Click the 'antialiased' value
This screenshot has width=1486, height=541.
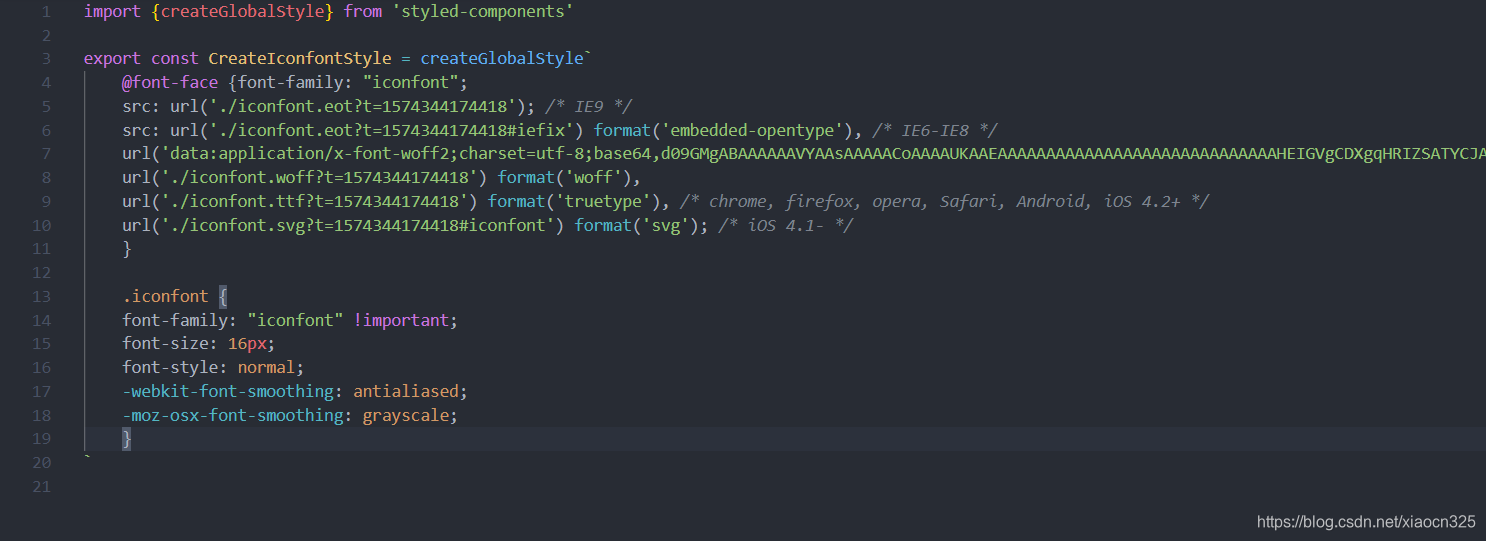(x=405, y=392)
